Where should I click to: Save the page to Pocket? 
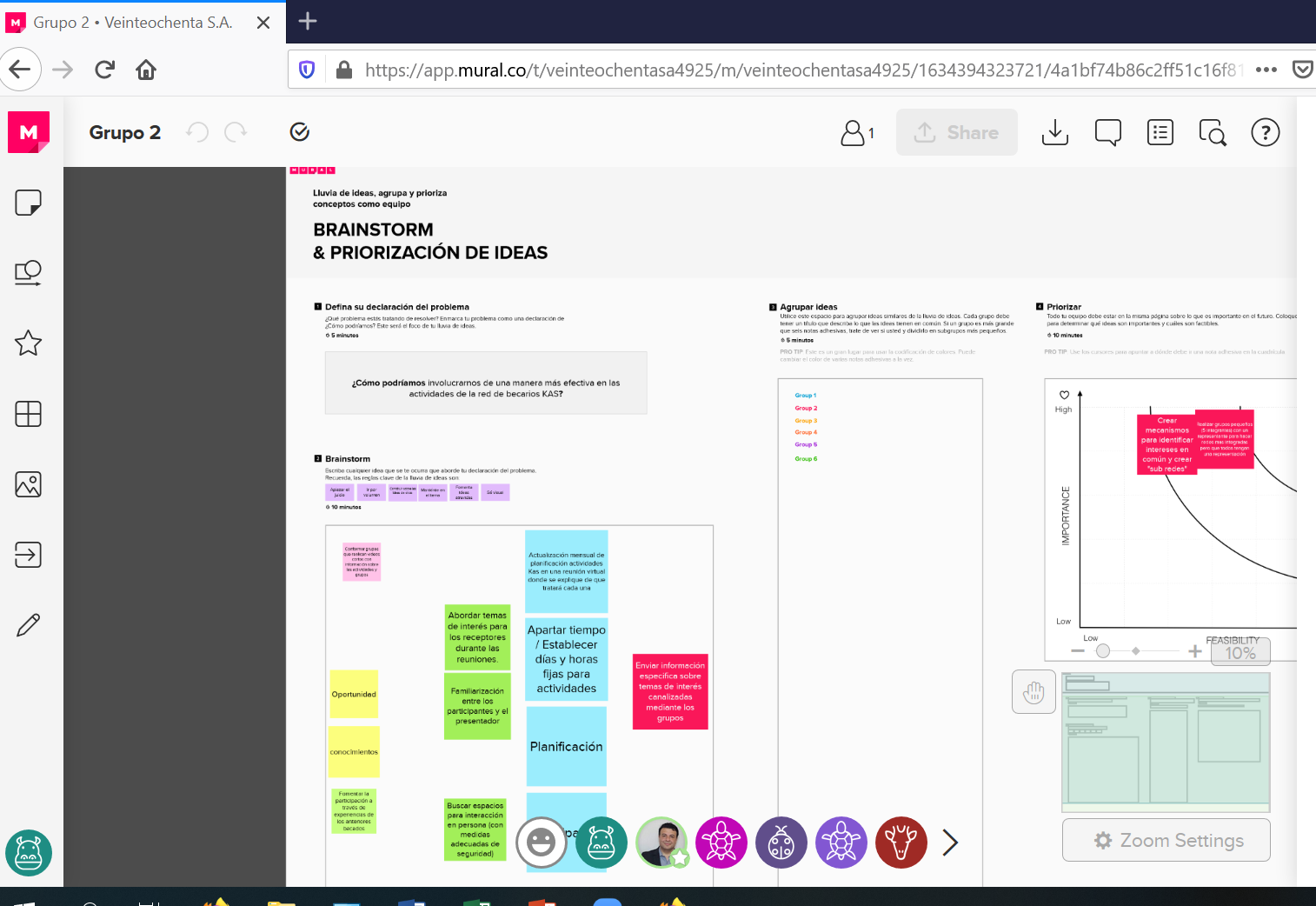(1303, 70)
